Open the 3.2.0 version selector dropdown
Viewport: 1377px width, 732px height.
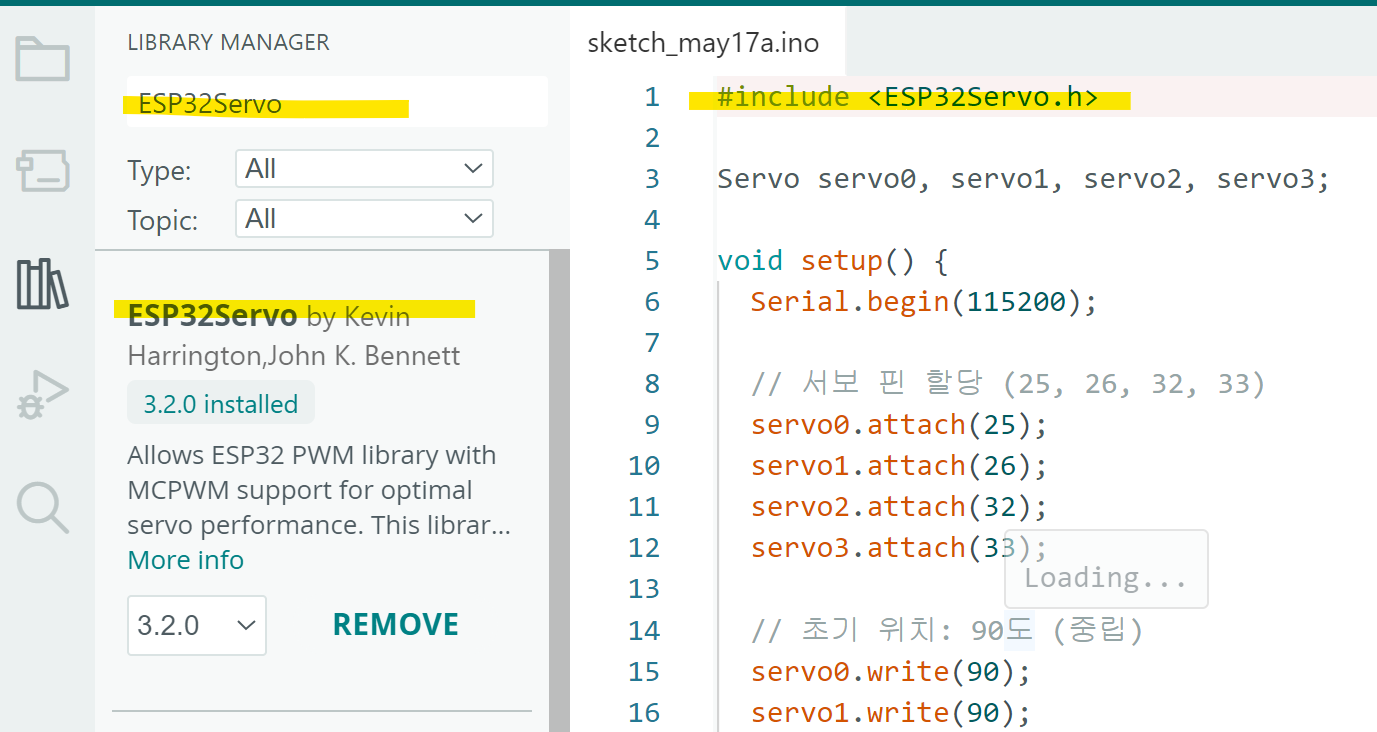197,626
